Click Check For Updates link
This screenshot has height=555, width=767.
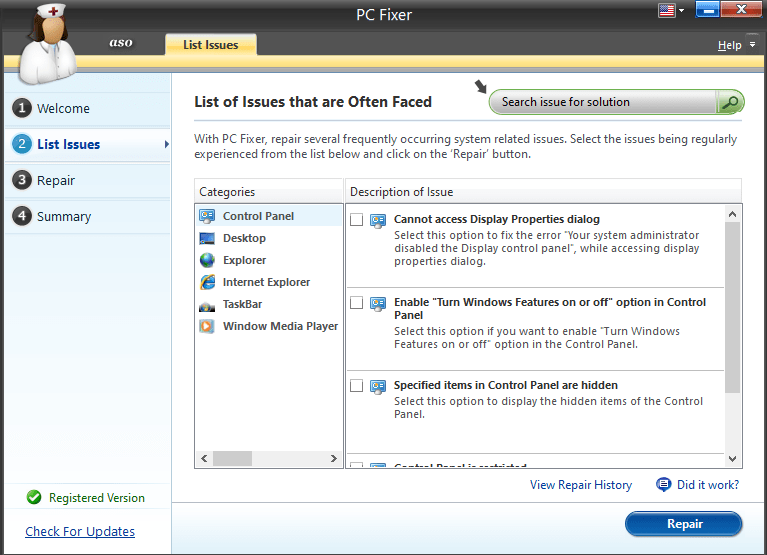[x=80, y=532]
